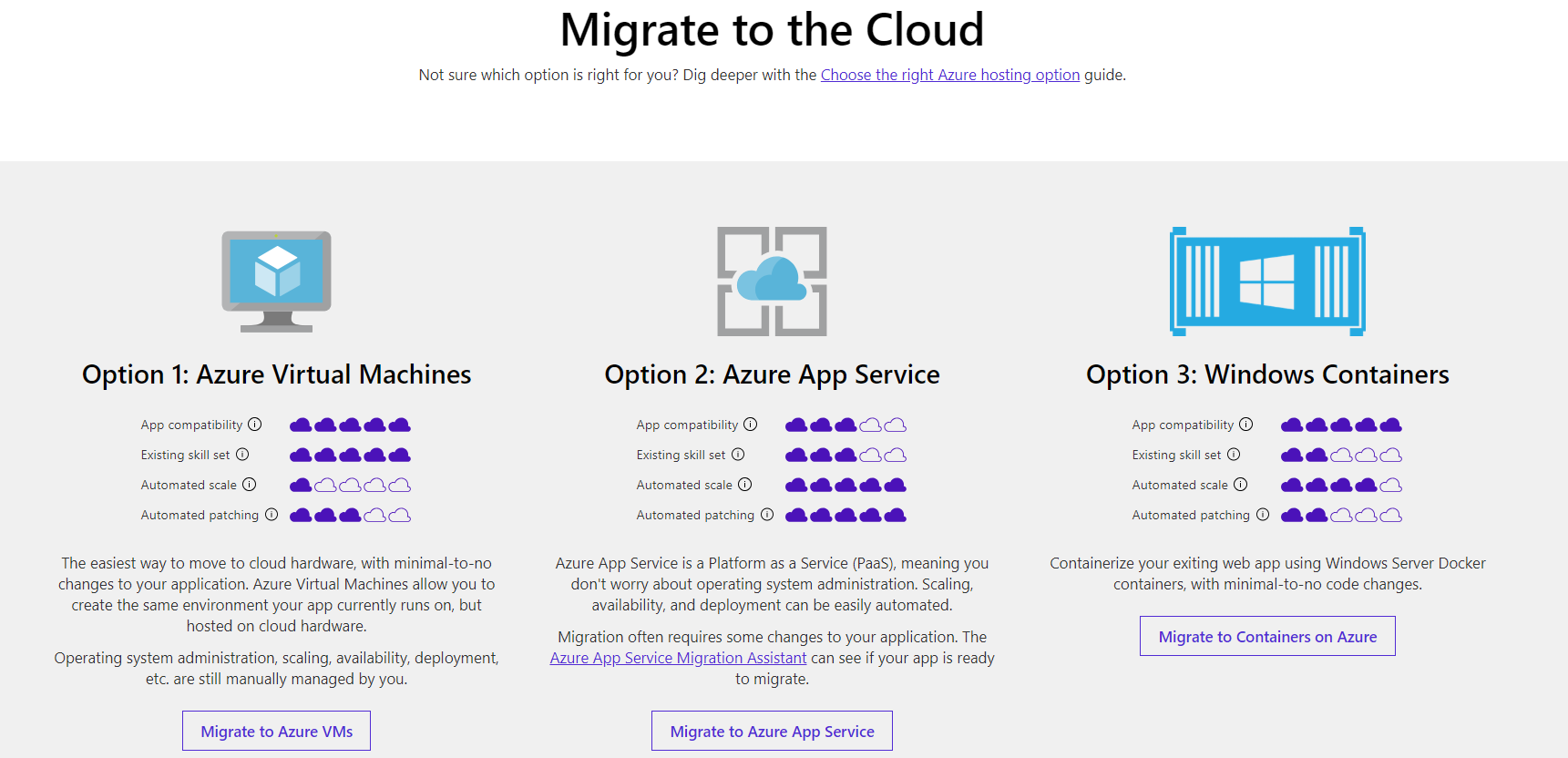Select the Automated scale cloud rating for App Service
Screen dimensions: 1568x758
pos(845,486)
